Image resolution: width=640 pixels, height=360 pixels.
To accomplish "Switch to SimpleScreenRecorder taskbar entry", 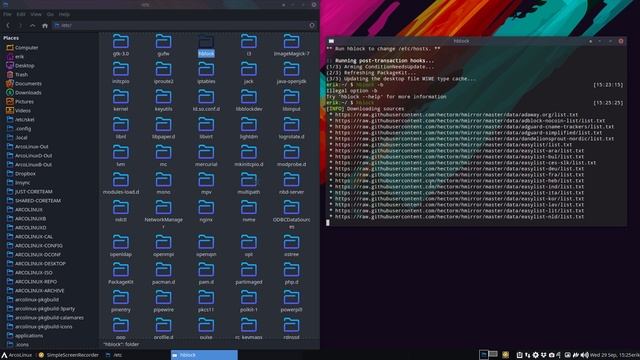I will click(69, 355).
